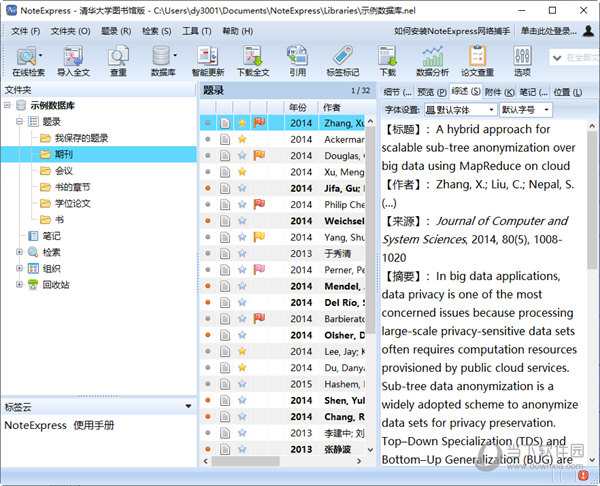Select the 我保存的题录 folder
This screenshot has width=600, height=486.
[x=81, y=138]
